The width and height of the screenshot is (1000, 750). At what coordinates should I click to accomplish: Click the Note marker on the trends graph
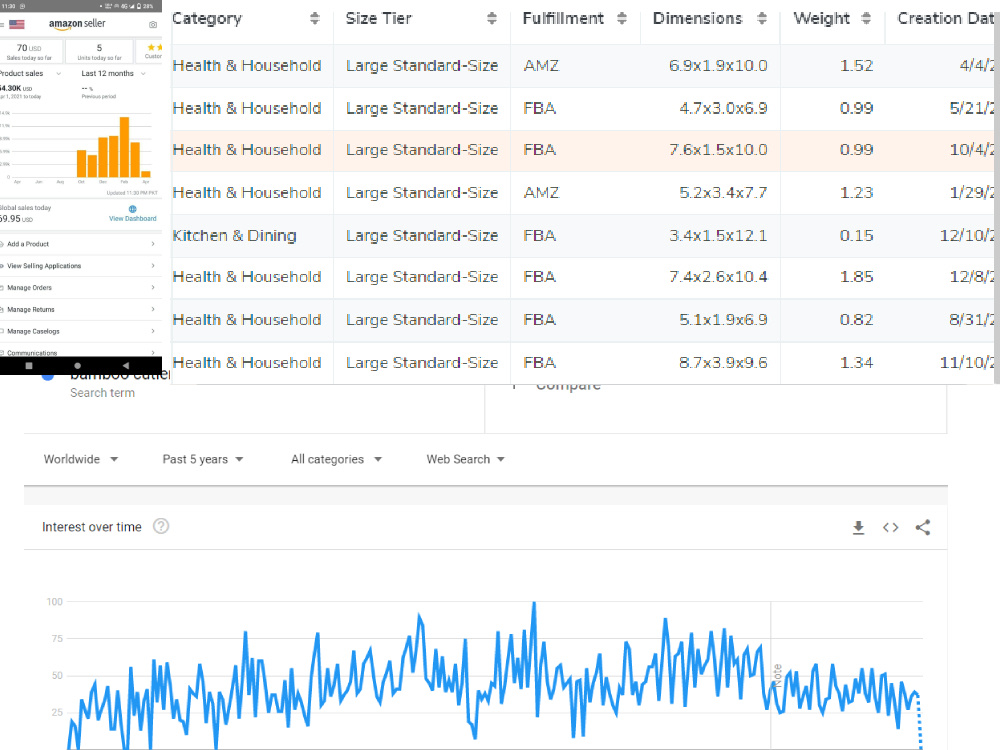click(x=777, y=675)
